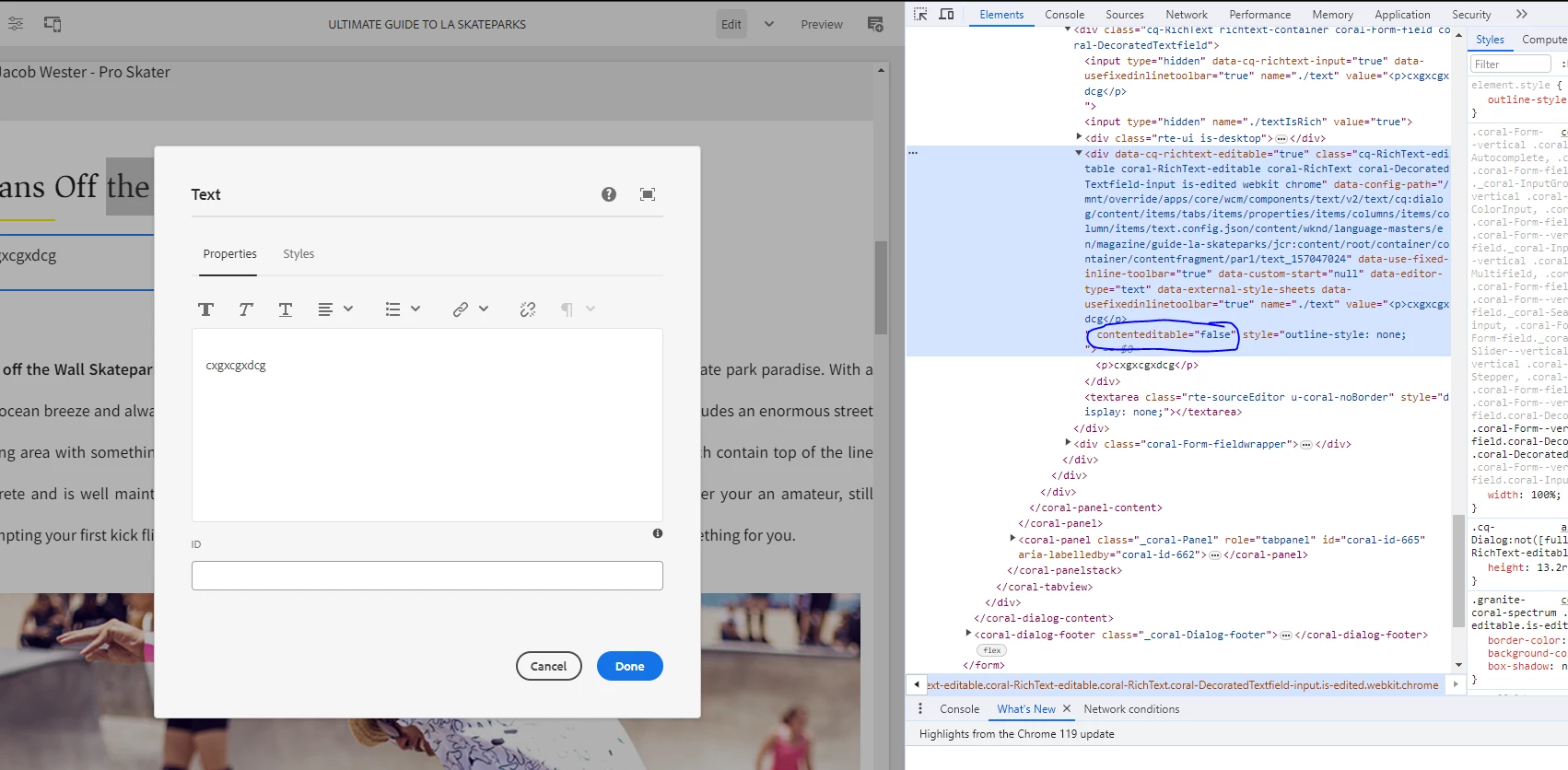
Task: Open the Elements panel tab
Action: point(1001,15)
